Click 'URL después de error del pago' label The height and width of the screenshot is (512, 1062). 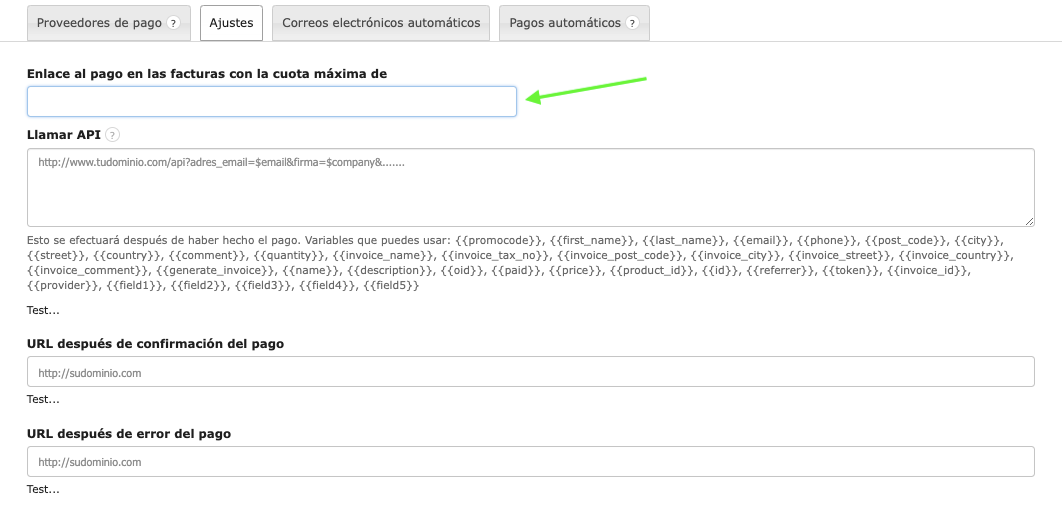(x=129, y=434)
